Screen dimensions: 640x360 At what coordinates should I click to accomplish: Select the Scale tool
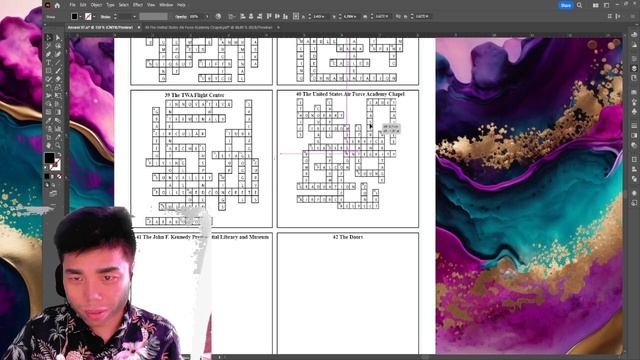click(x=58, y=87)
